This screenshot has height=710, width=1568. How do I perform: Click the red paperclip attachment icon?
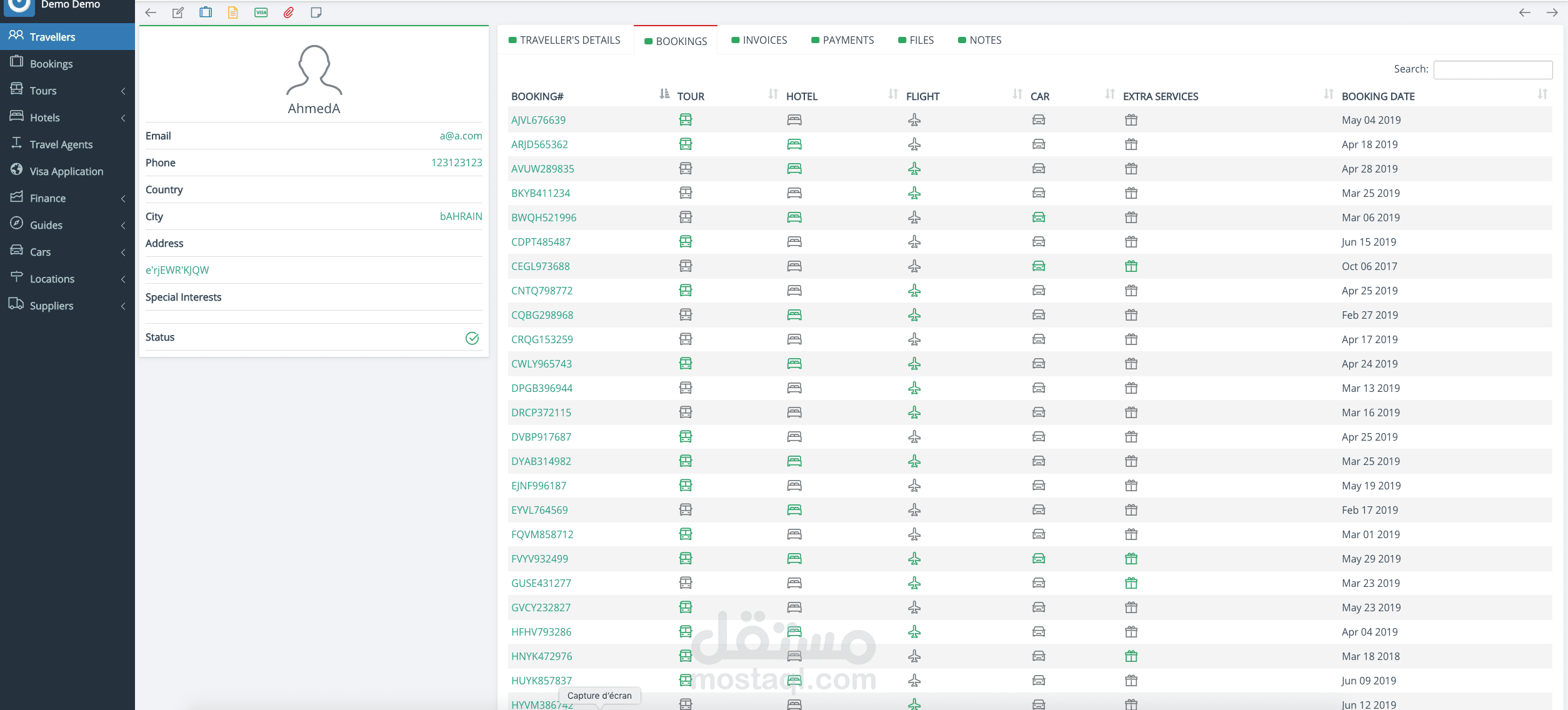pos(289,12)
